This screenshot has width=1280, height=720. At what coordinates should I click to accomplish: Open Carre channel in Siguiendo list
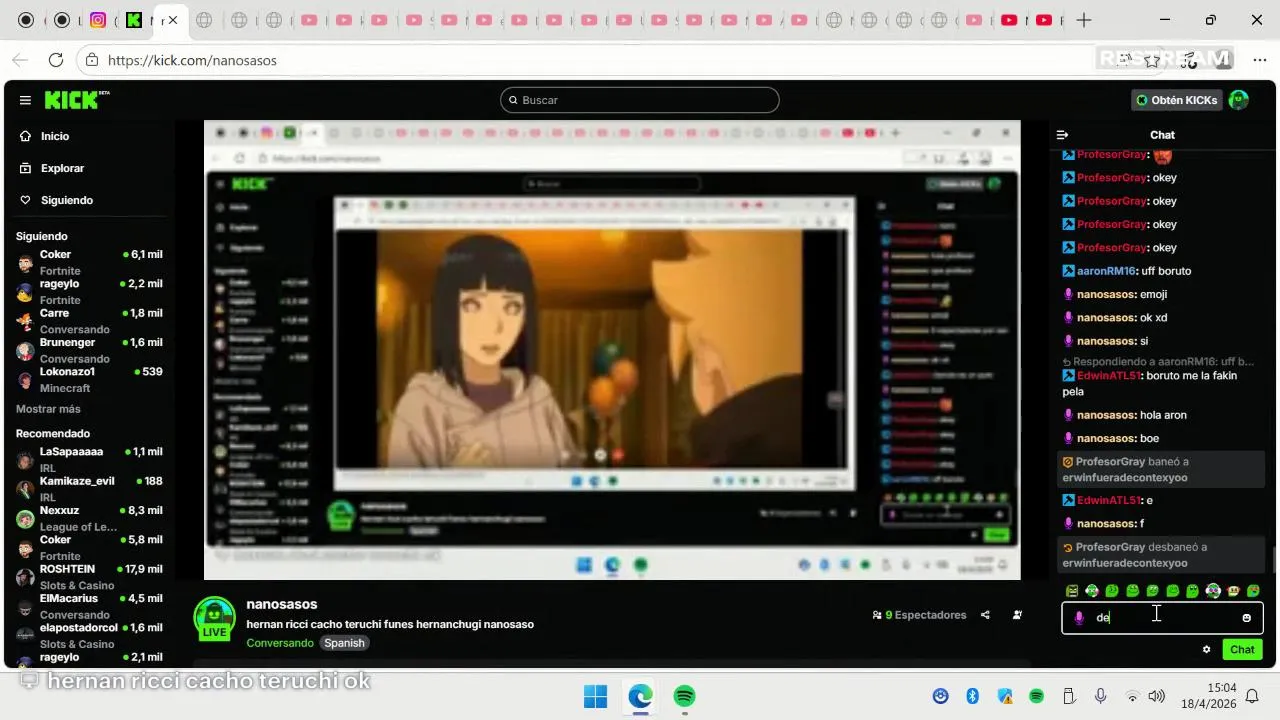point(88,320)
